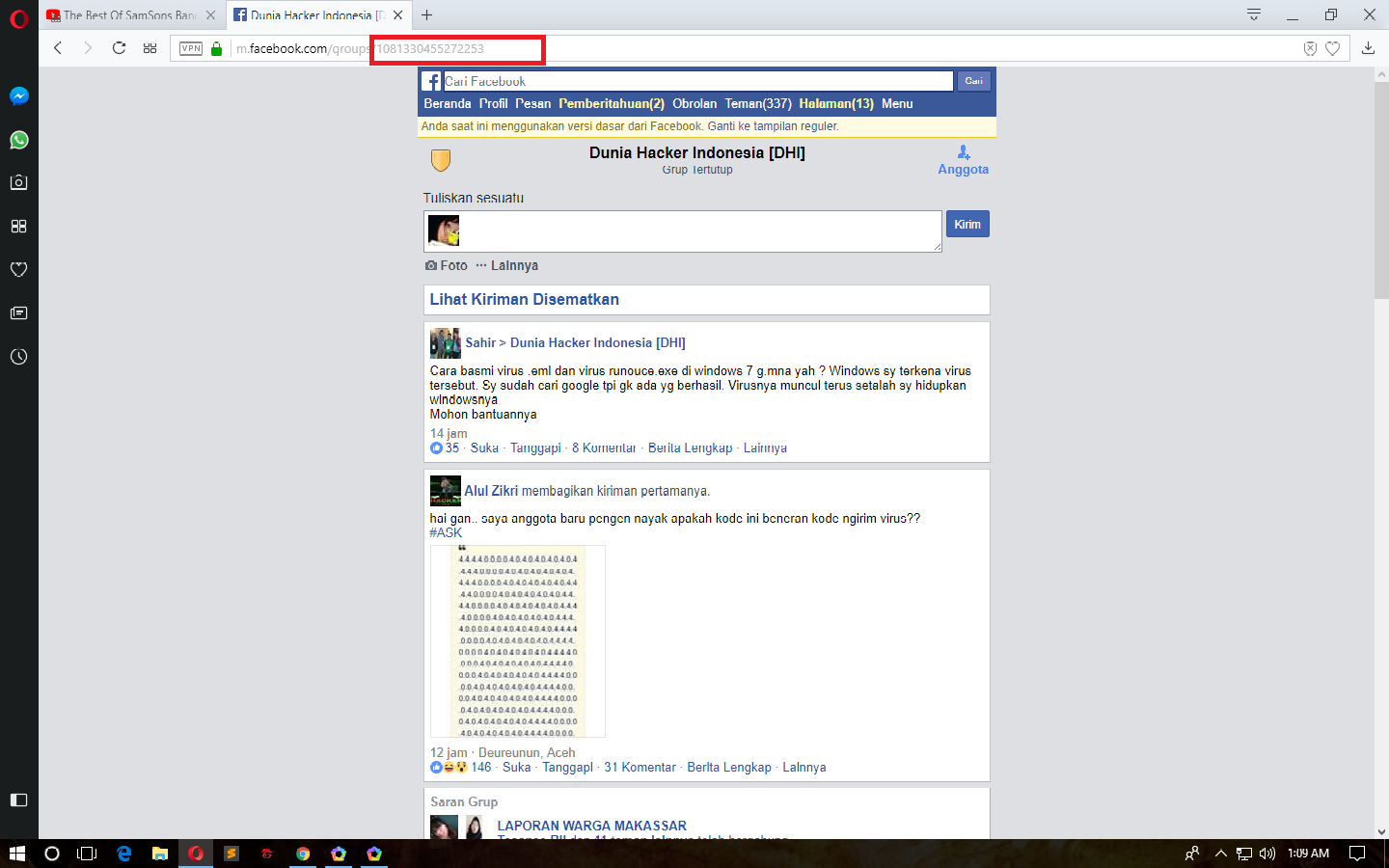The image size is (1389, 868).
Task: Go forward to the next page
Action: (x=88, y=48)
